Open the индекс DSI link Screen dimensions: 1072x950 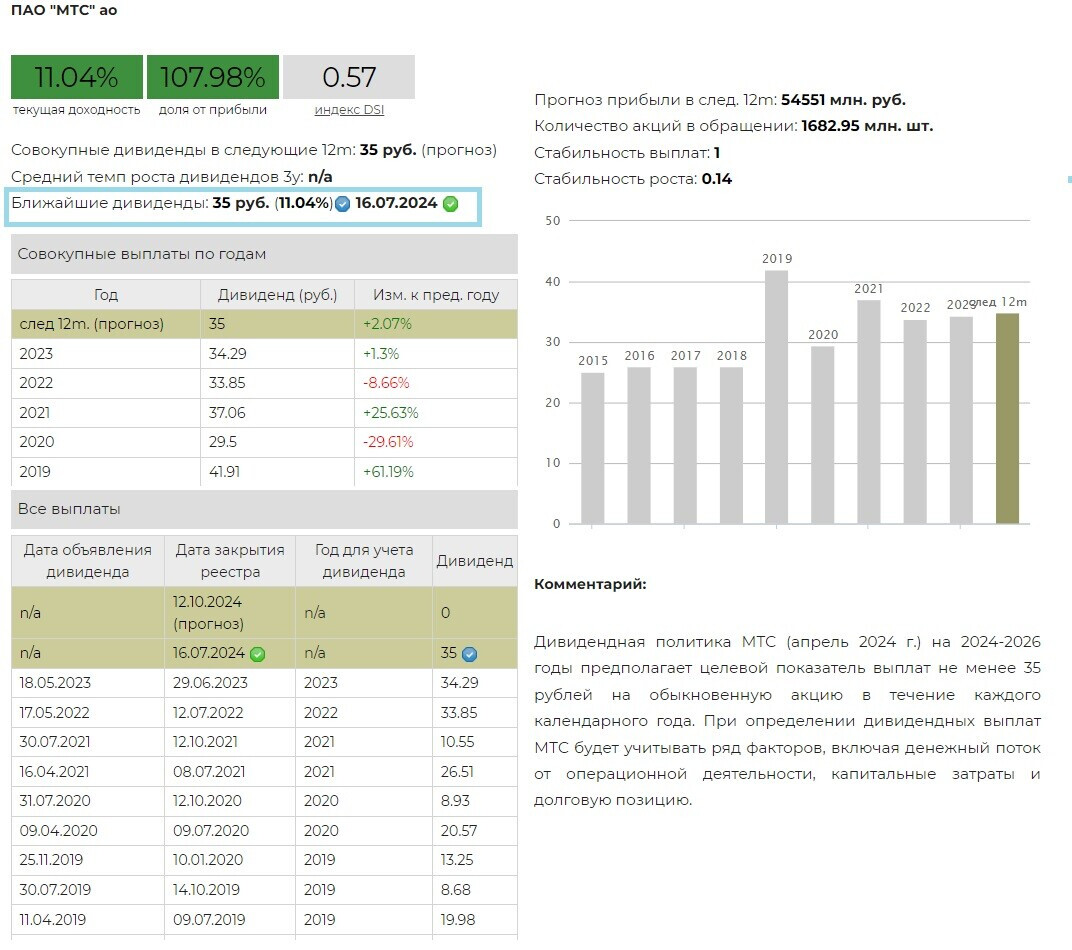point(349,110)
